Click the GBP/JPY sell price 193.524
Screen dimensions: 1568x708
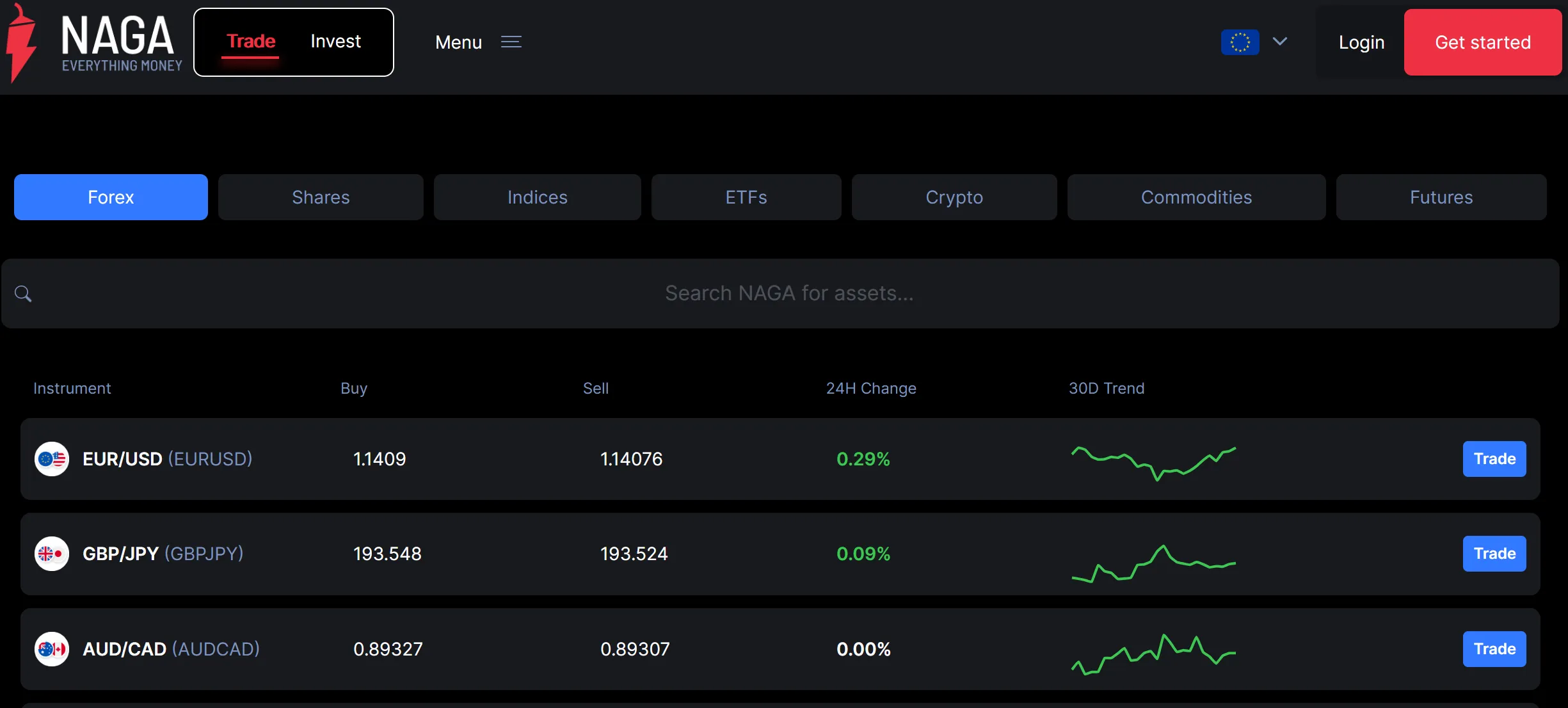pos(634,554)
